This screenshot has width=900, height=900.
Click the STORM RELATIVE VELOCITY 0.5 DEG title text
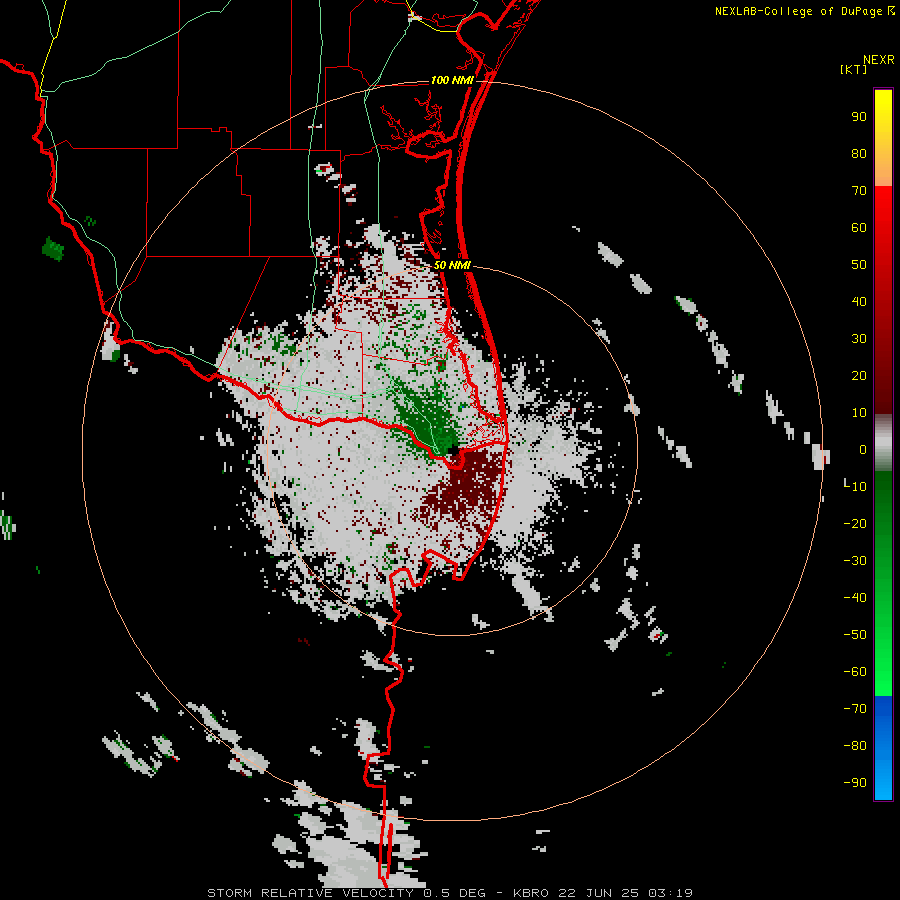[x=346, y=893]
